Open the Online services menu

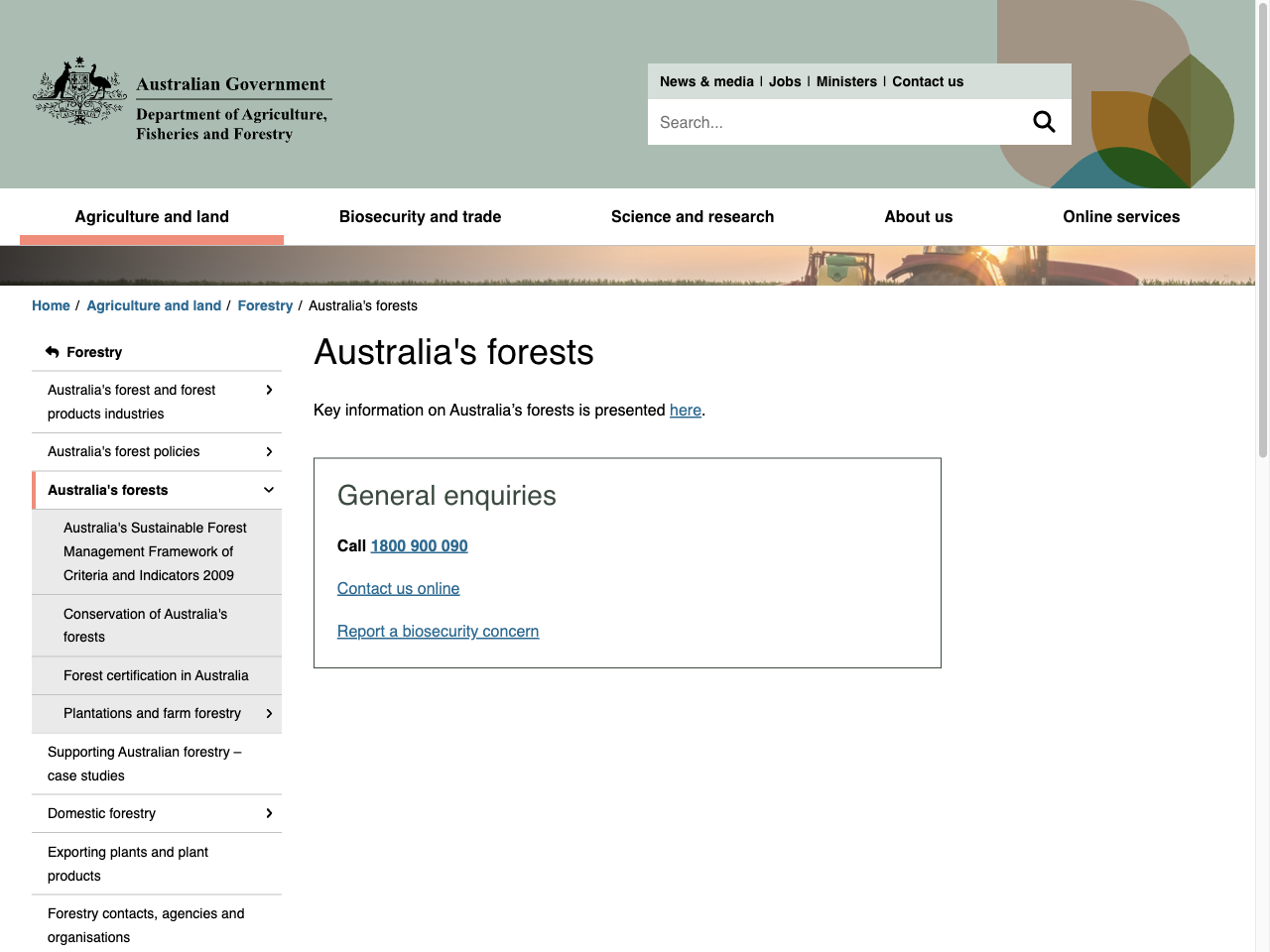pos(1121,216)
